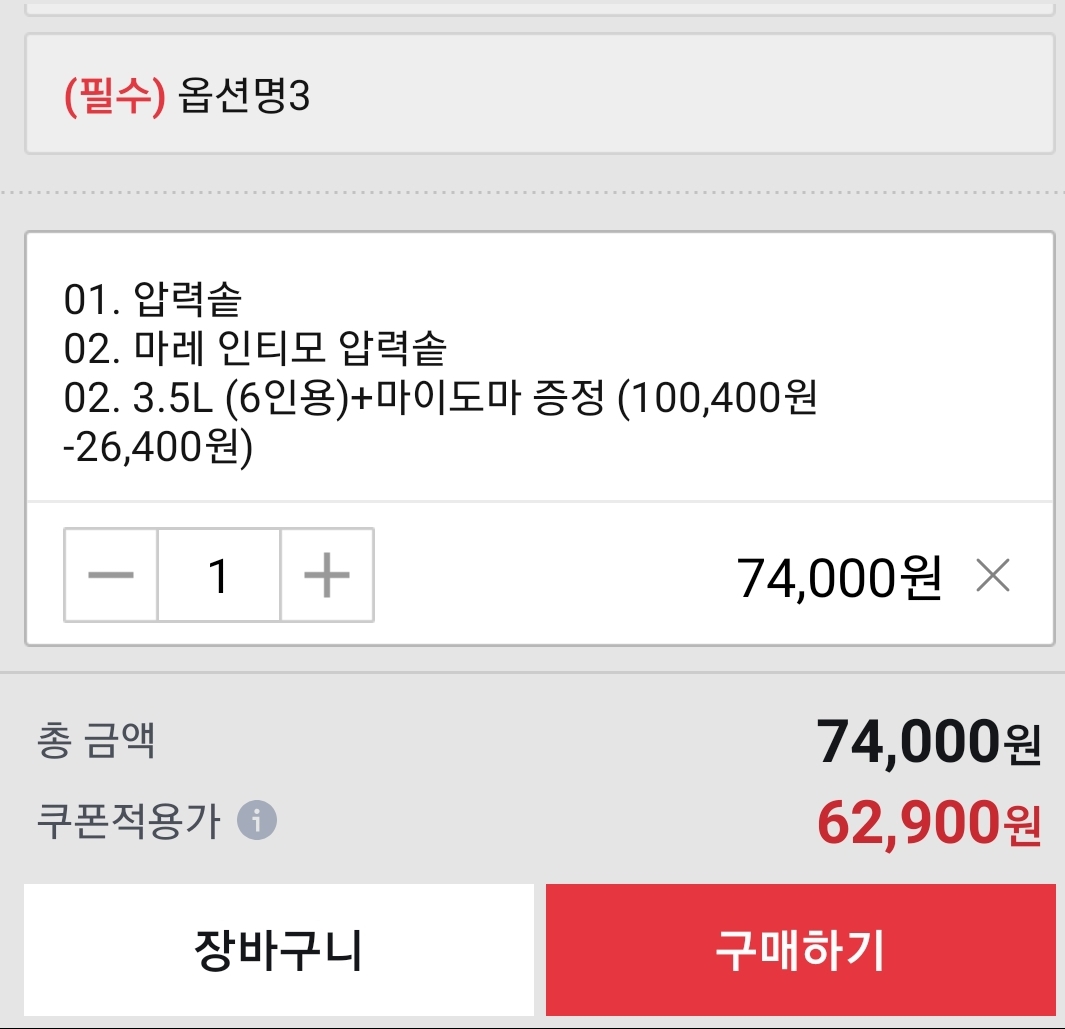Tap the red 62,900원 coupon price

tap(927, 824)
